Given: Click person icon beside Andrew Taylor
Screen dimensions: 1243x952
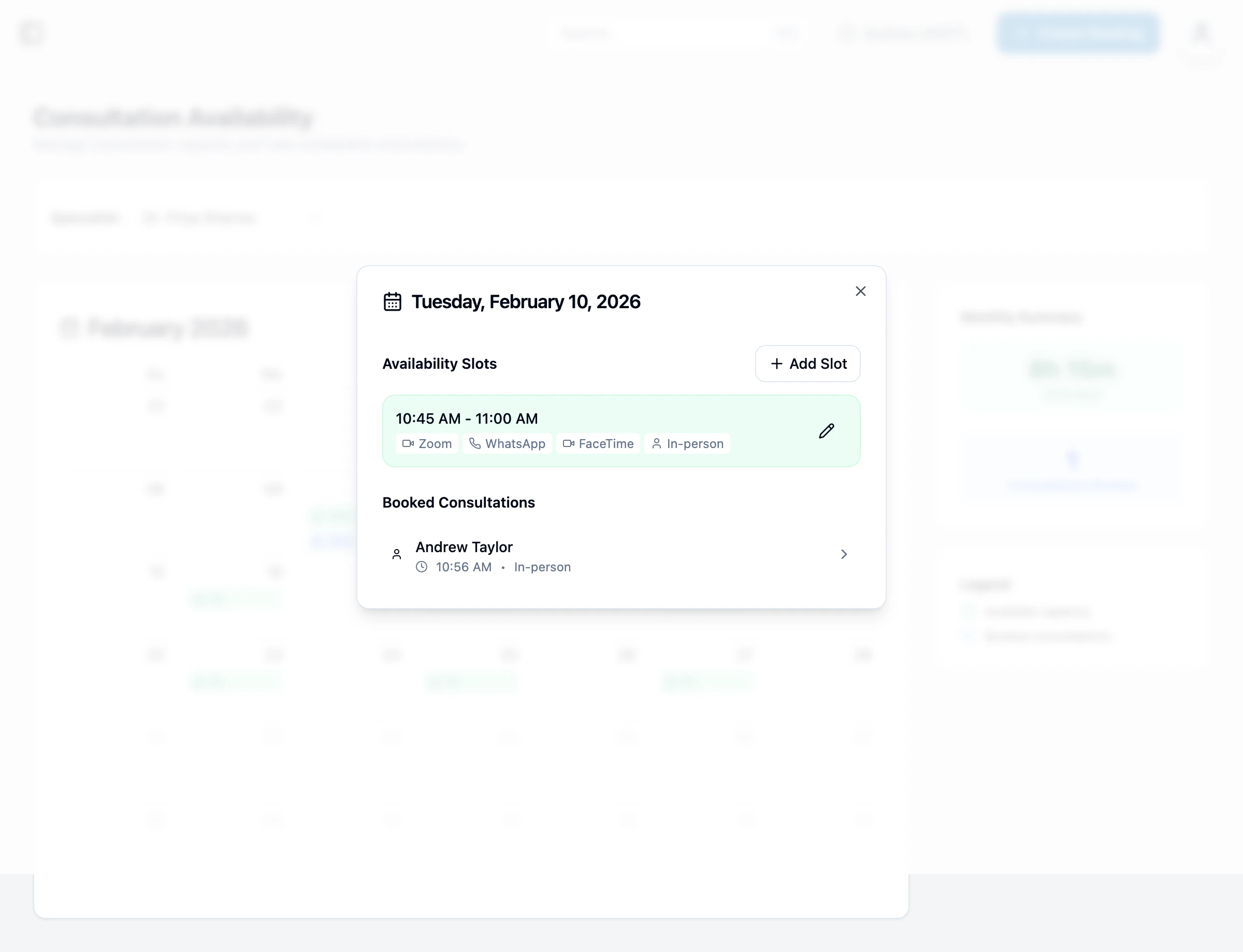Looking at the screenshot, I should click(x=397, y=554).
